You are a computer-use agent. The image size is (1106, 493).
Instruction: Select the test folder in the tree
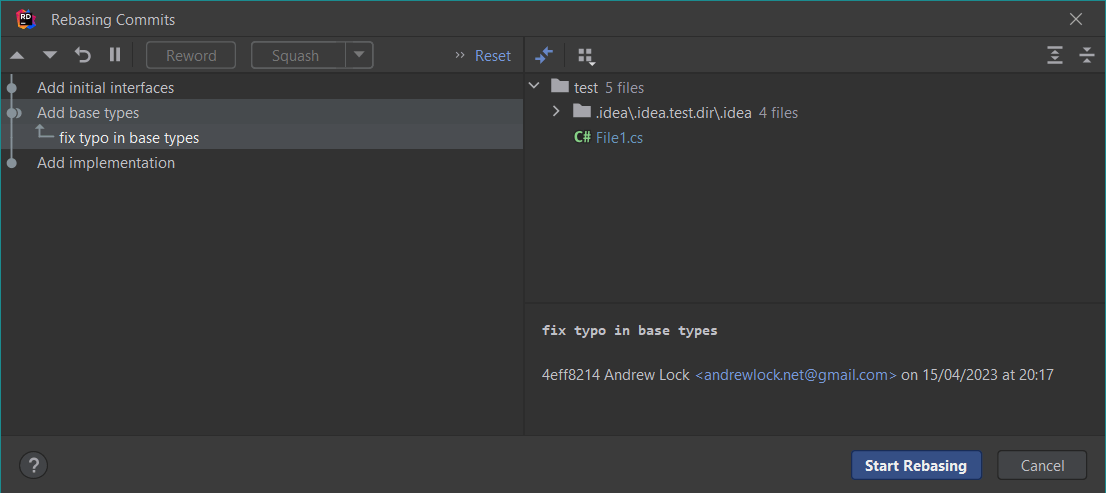[x=585, y=88]
